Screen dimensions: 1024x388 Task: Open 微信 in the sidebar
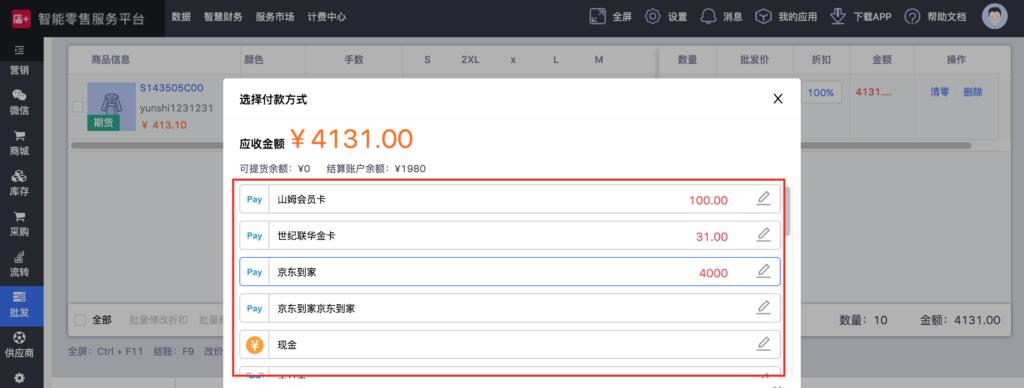(x=20, y=102)
